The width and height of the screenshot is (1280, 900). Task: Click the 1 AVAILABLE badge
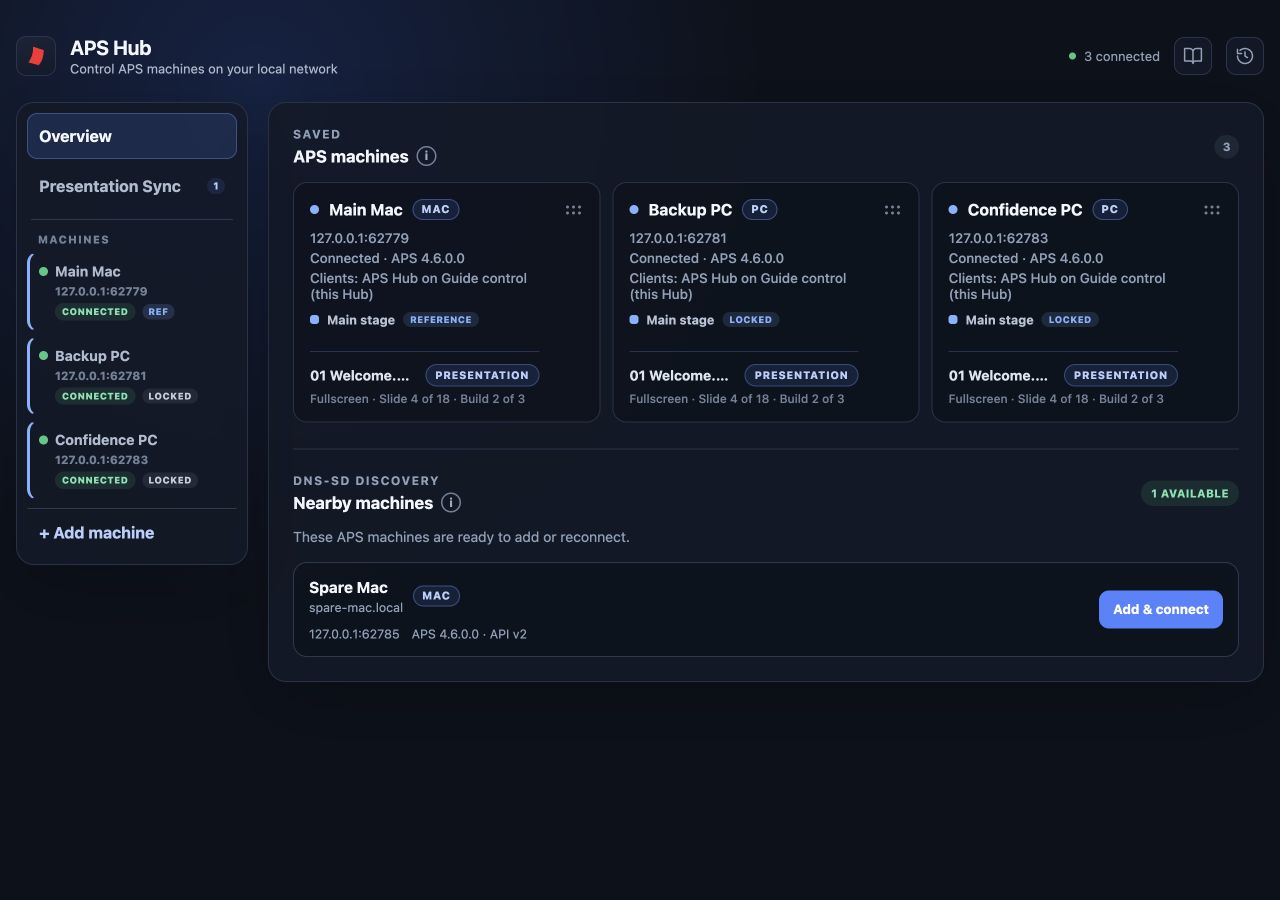[x=1190, y=493]
